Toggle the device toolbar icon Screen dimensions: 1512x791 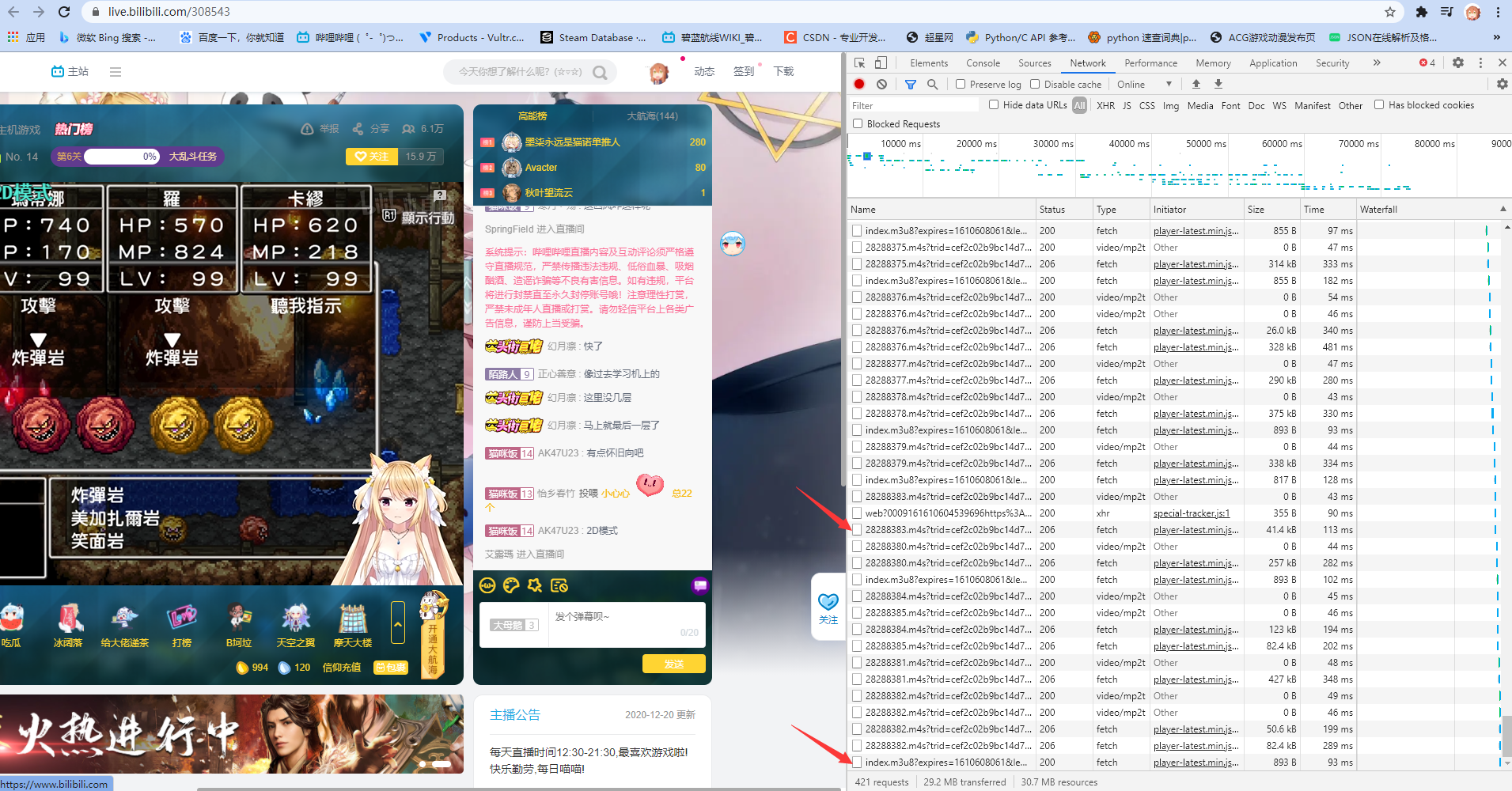881,62
